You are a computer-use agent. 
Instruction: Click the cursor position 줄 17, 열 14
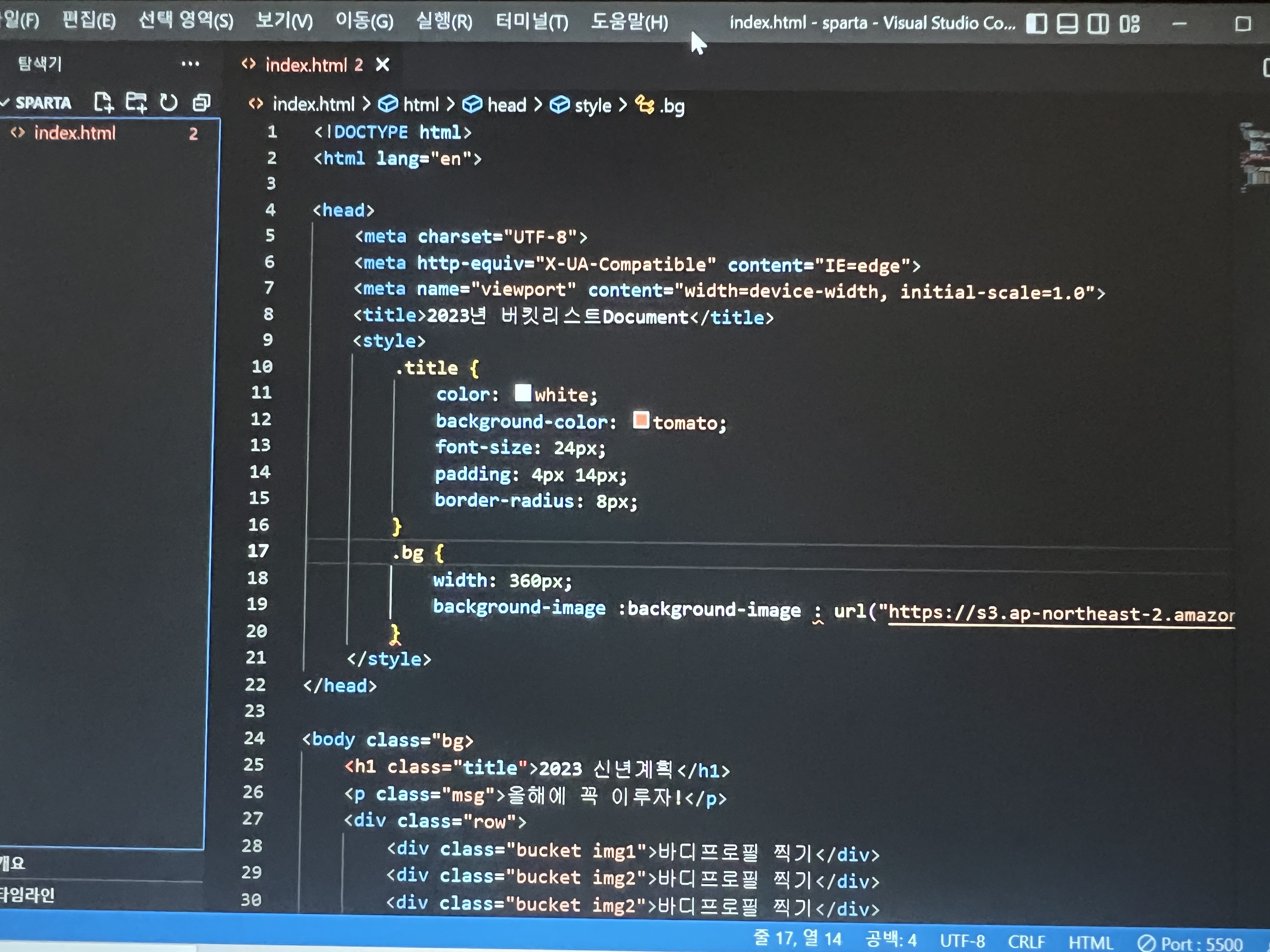(x=797, y=938)
